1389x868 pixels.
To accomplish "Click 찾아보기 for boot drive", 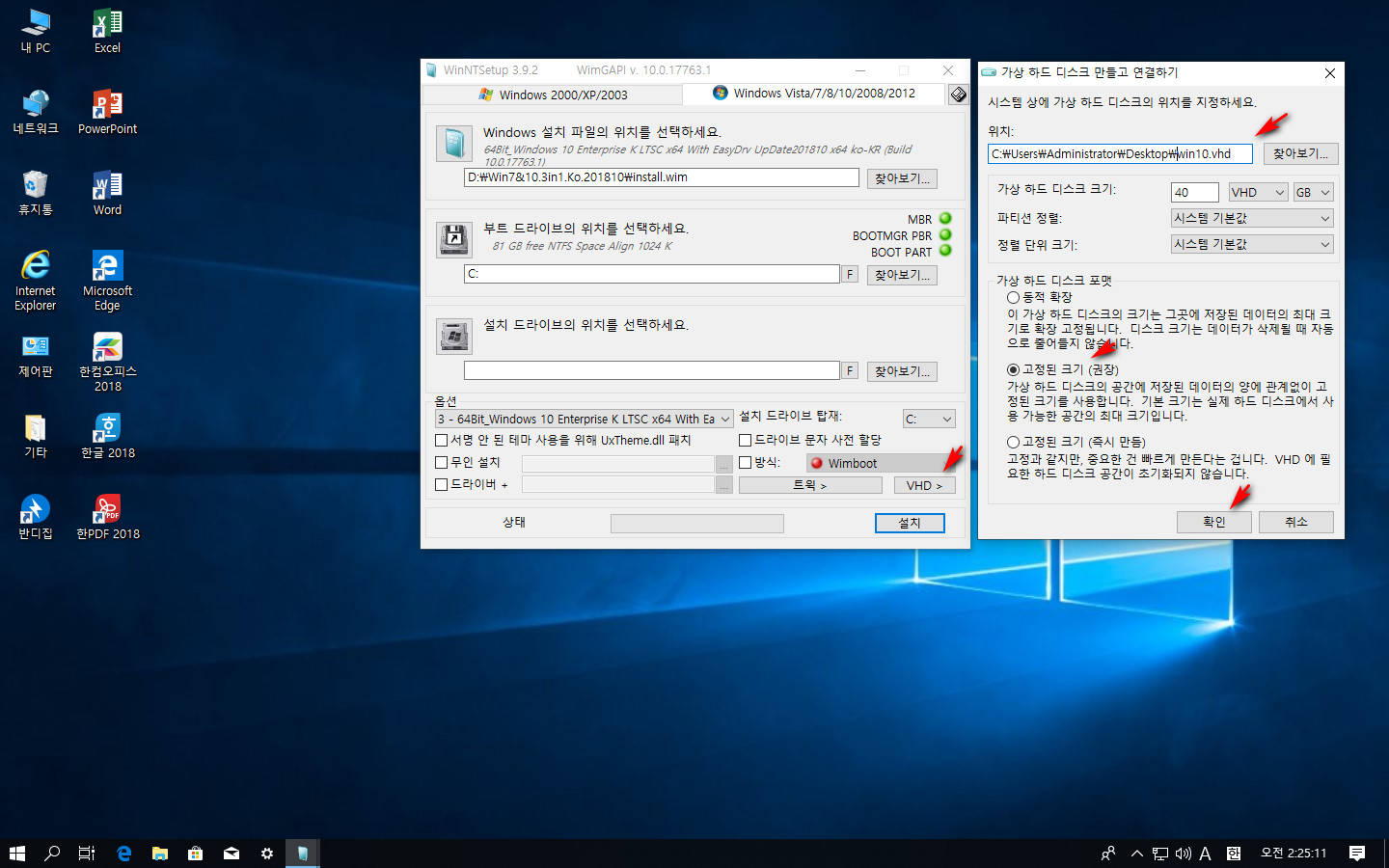I will pyautogui.click(x=902, y=275).
